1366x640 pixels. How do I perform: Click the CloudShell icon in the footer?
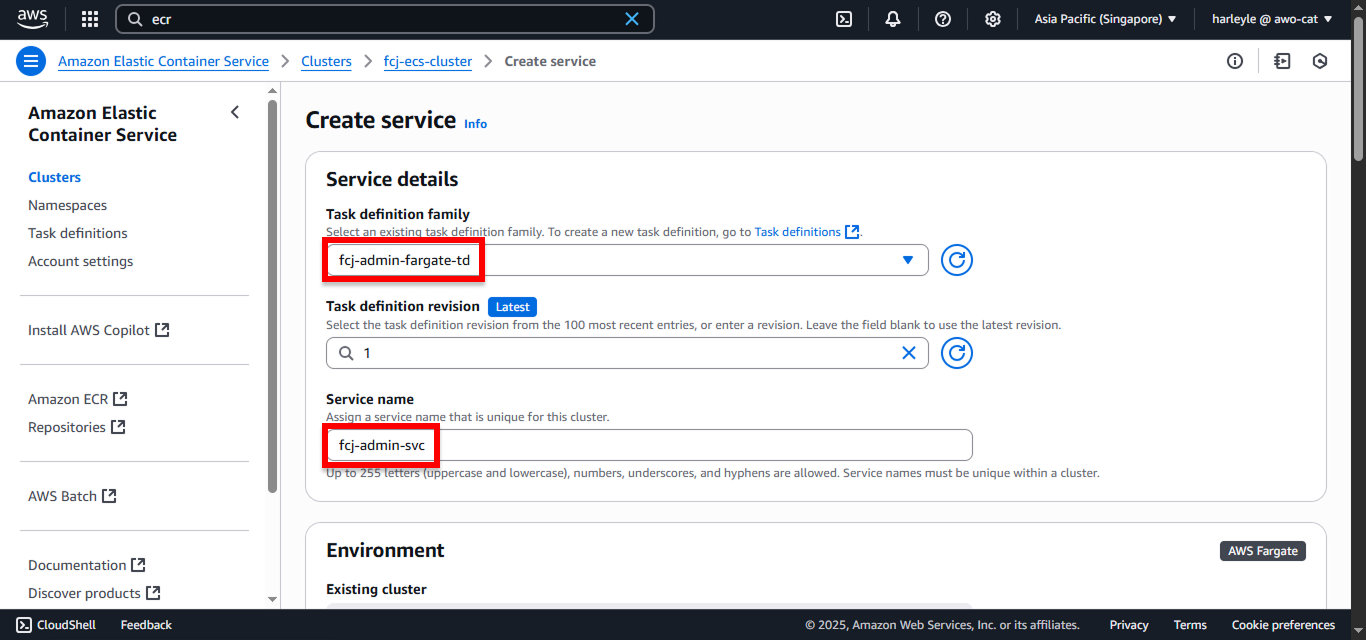(24, 625)
